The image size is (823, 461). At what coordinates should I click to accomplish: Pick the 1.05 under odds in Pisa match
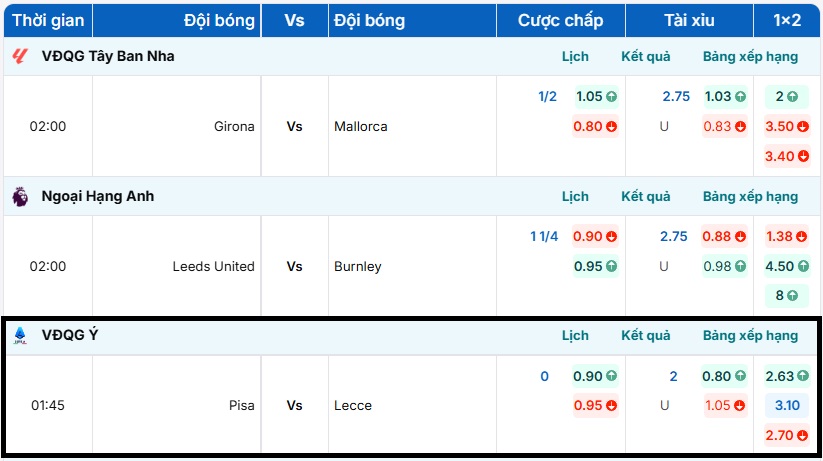[x=724, y=405]
